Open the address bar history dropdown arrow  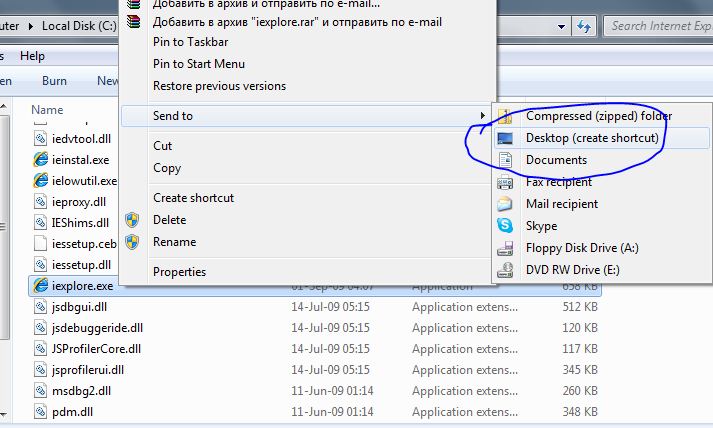click(x=562, y=27)
